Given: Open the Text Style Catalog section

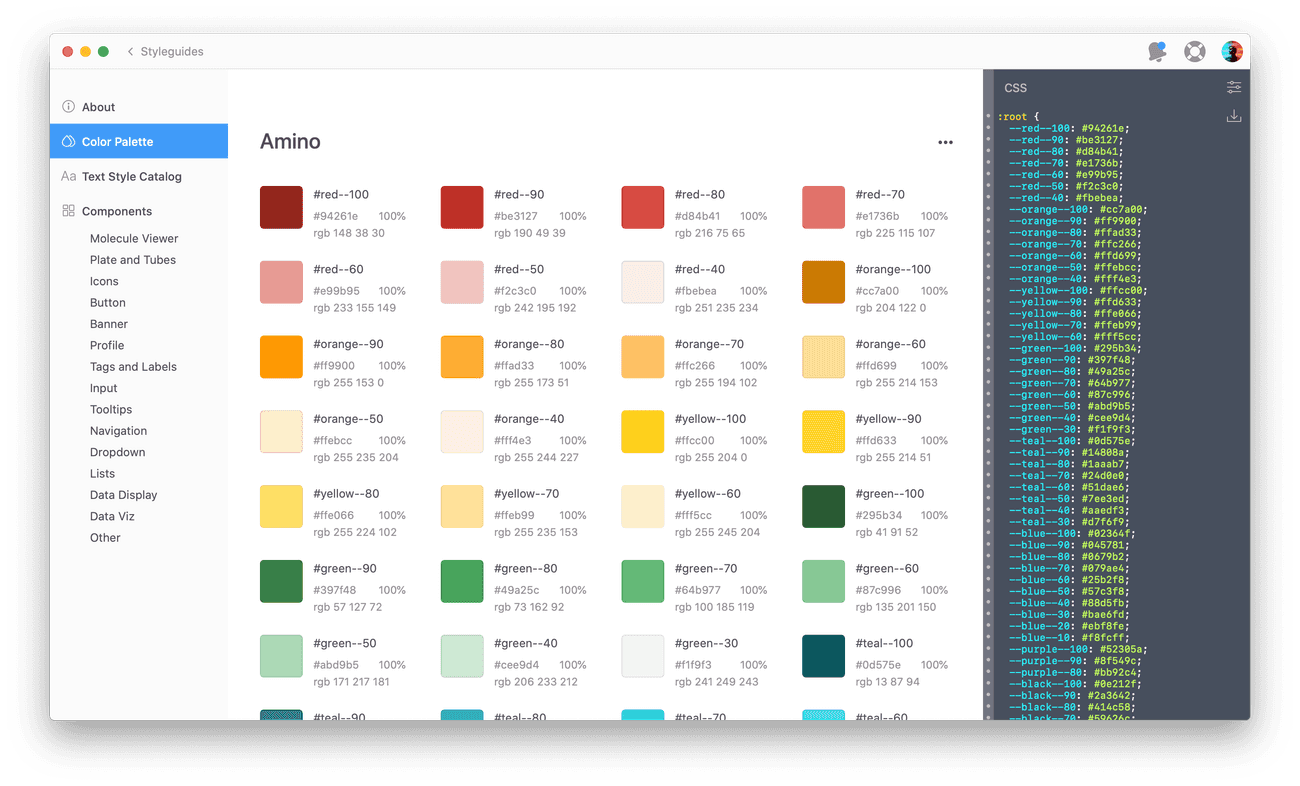Looking at the screenshot, I should click(x=132, y=177).
